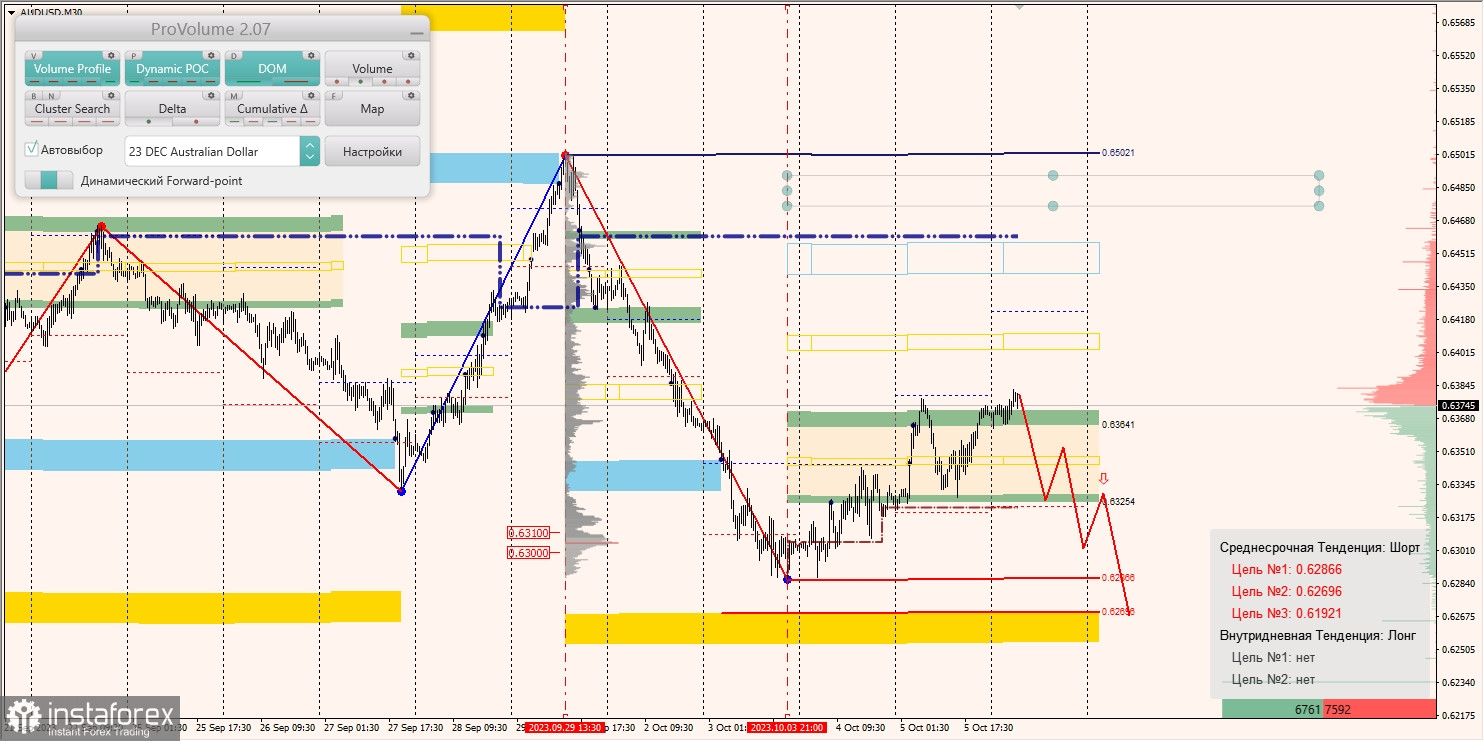Select the green-line mode under Dynamic POC
This screenshot has width=1484, height=741.
(134, 81)
